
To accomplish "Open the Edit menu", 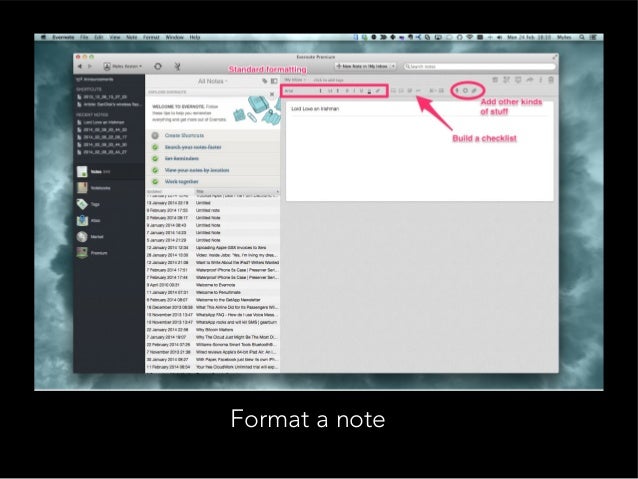I will [x=98, y=37].
